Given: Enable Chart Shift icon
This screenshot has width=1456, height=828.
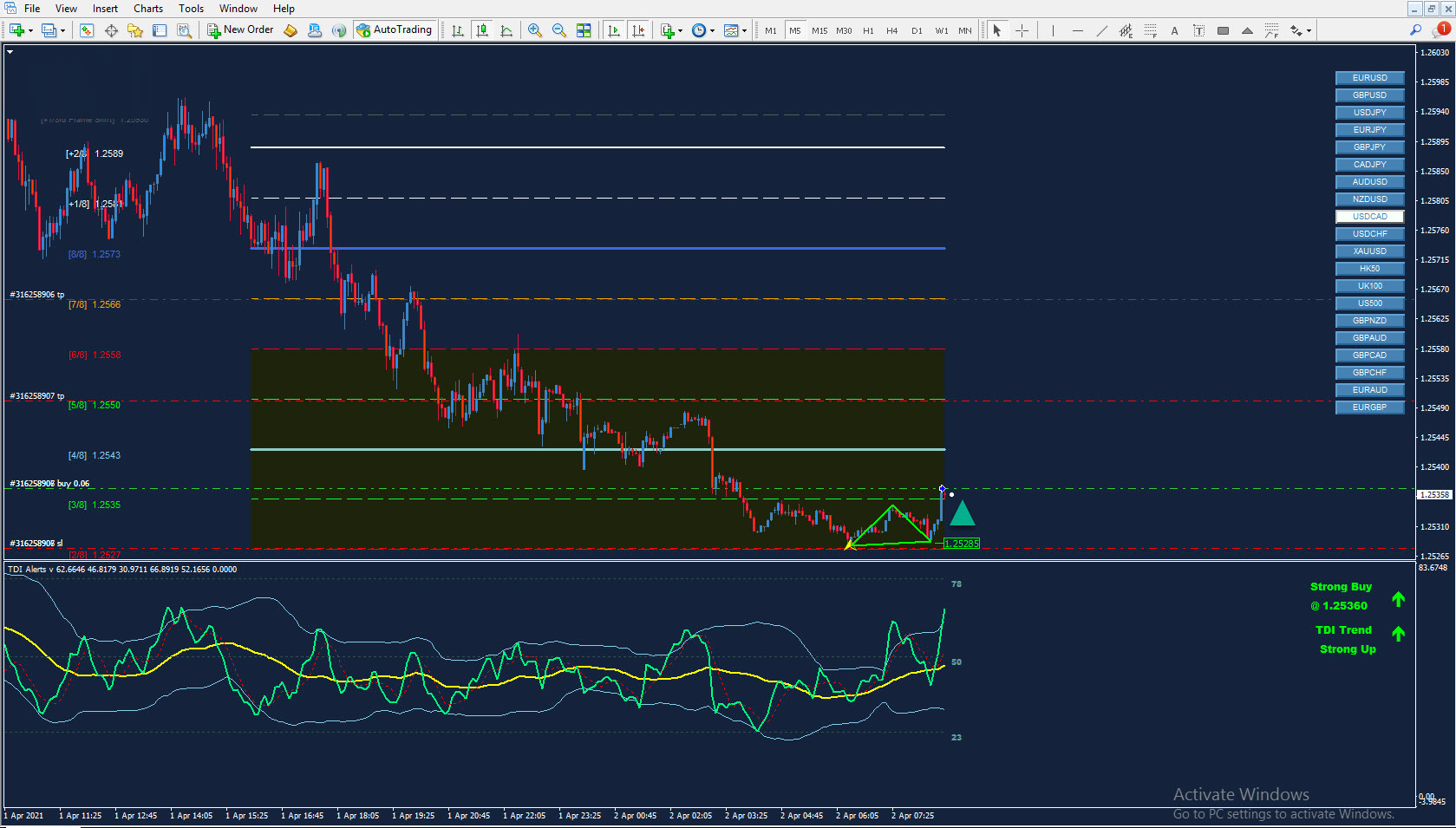Looking at the screenshot, I should (638, 30).
